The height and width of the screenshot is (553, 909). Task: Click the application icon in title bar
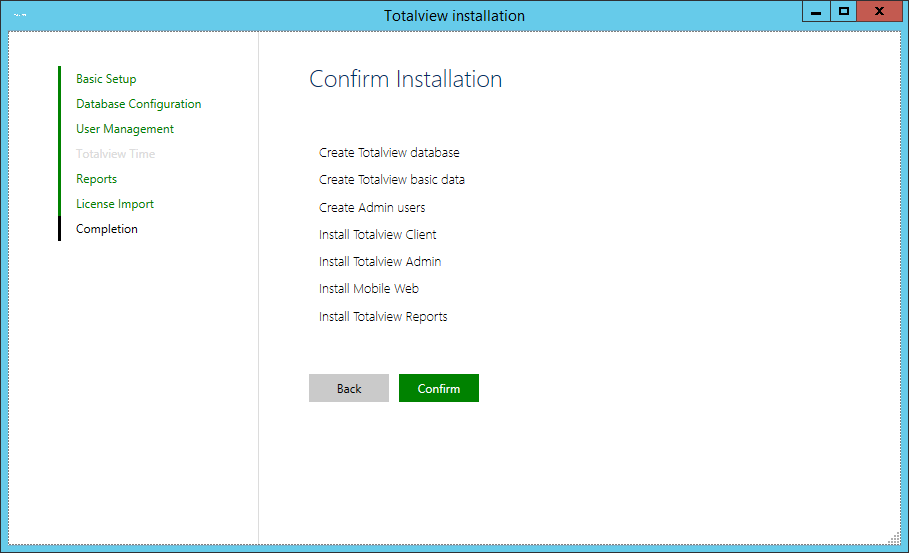click(20, 15)
